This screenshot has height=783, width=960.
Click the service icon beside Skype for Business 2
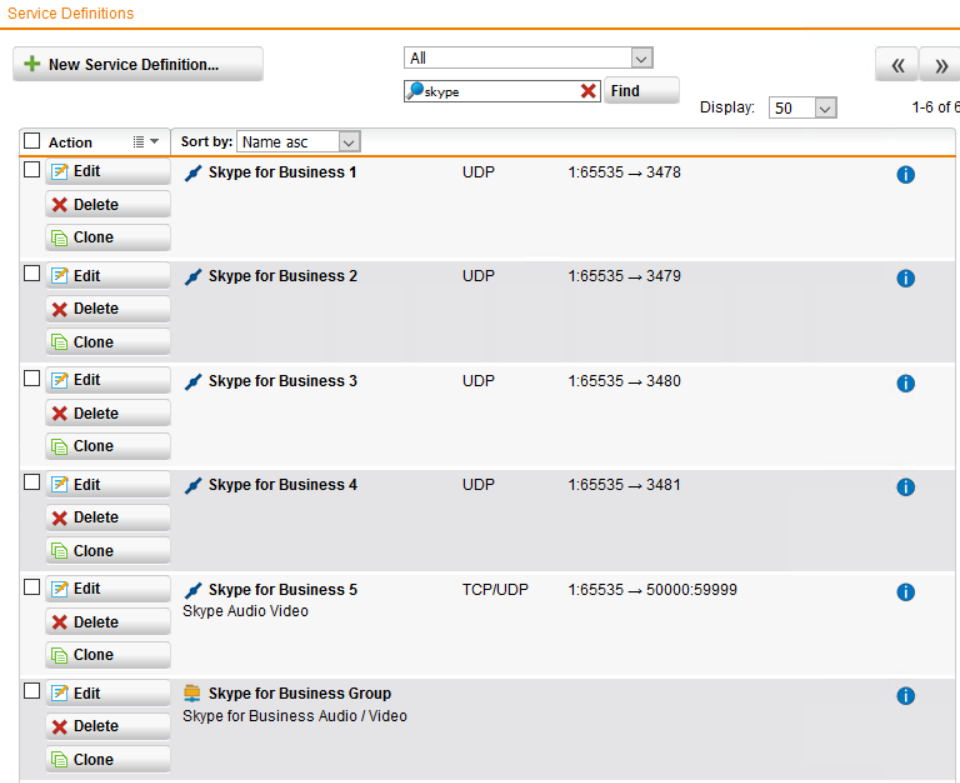coord(193,278)
